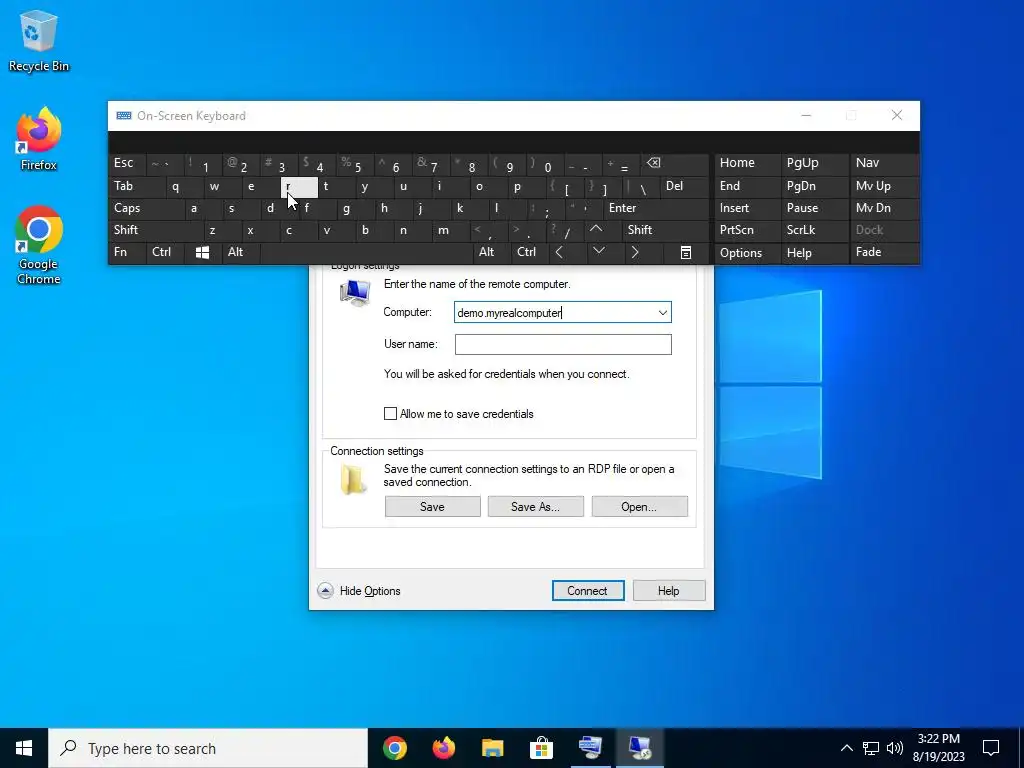
Task: Select the Google Chrome desktop shortcut
Action: (39, 245)
